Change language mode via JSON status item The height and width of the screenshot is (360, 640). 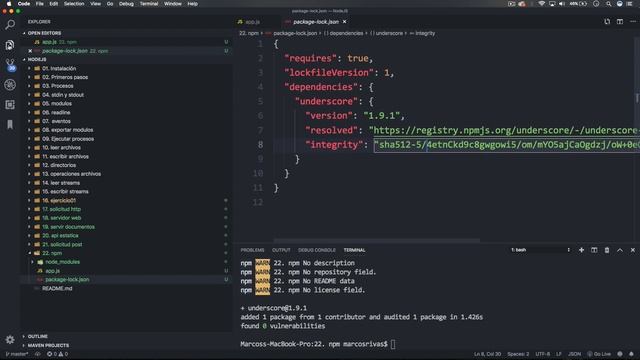pos(574,354)
